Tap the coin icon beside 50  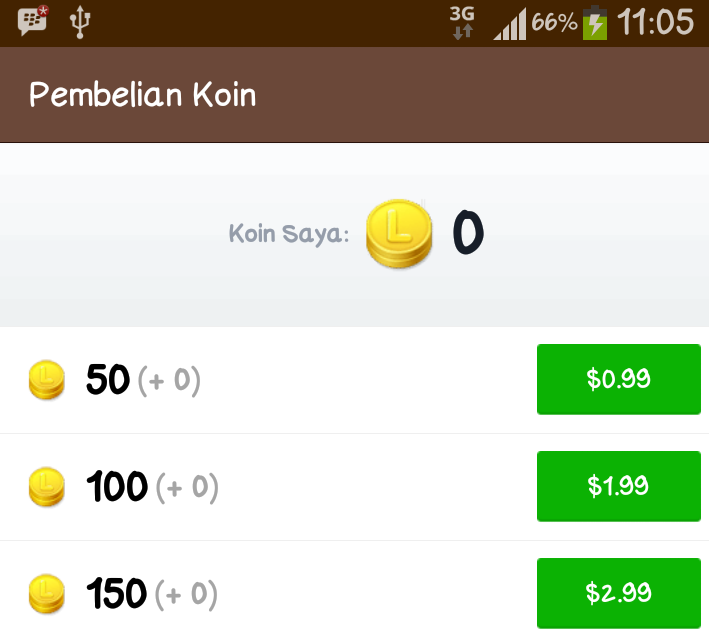[x=47, y=380]
